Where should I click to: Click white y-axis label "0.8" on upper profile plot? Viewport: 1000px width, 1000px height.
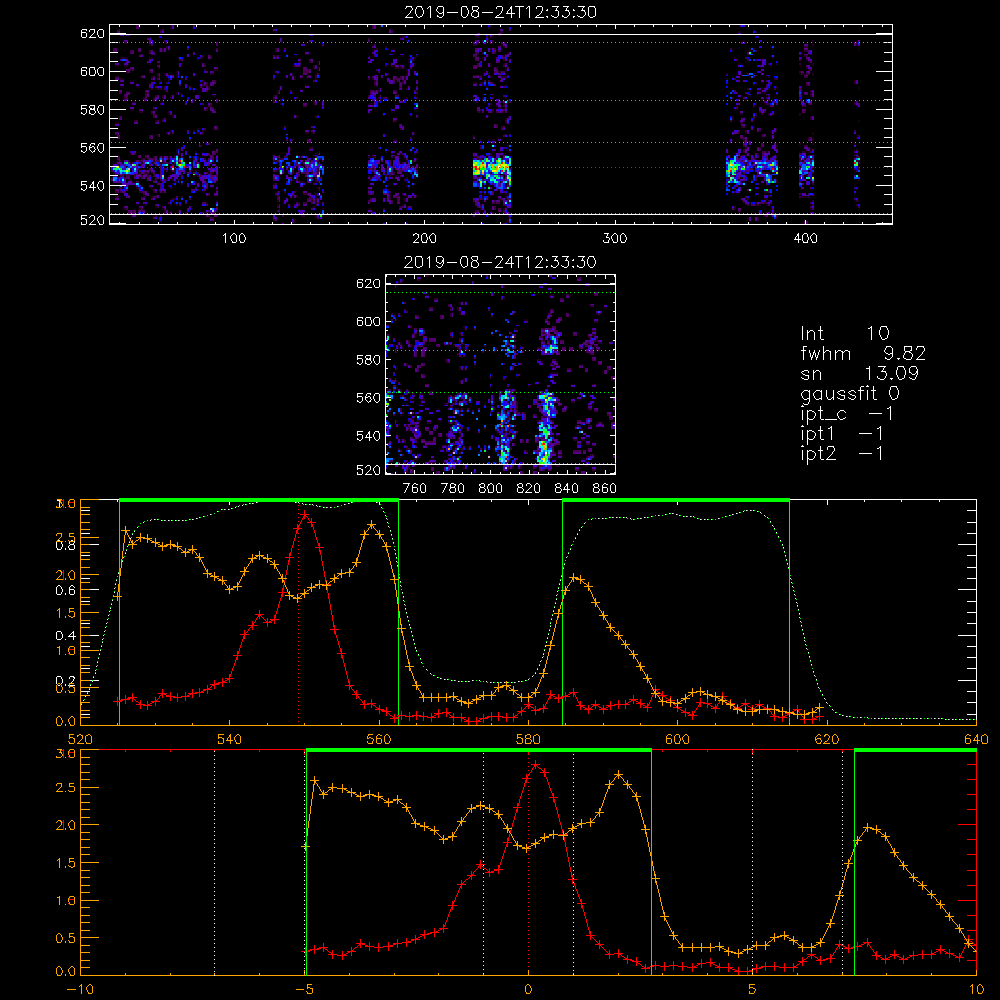pos(66,545)
